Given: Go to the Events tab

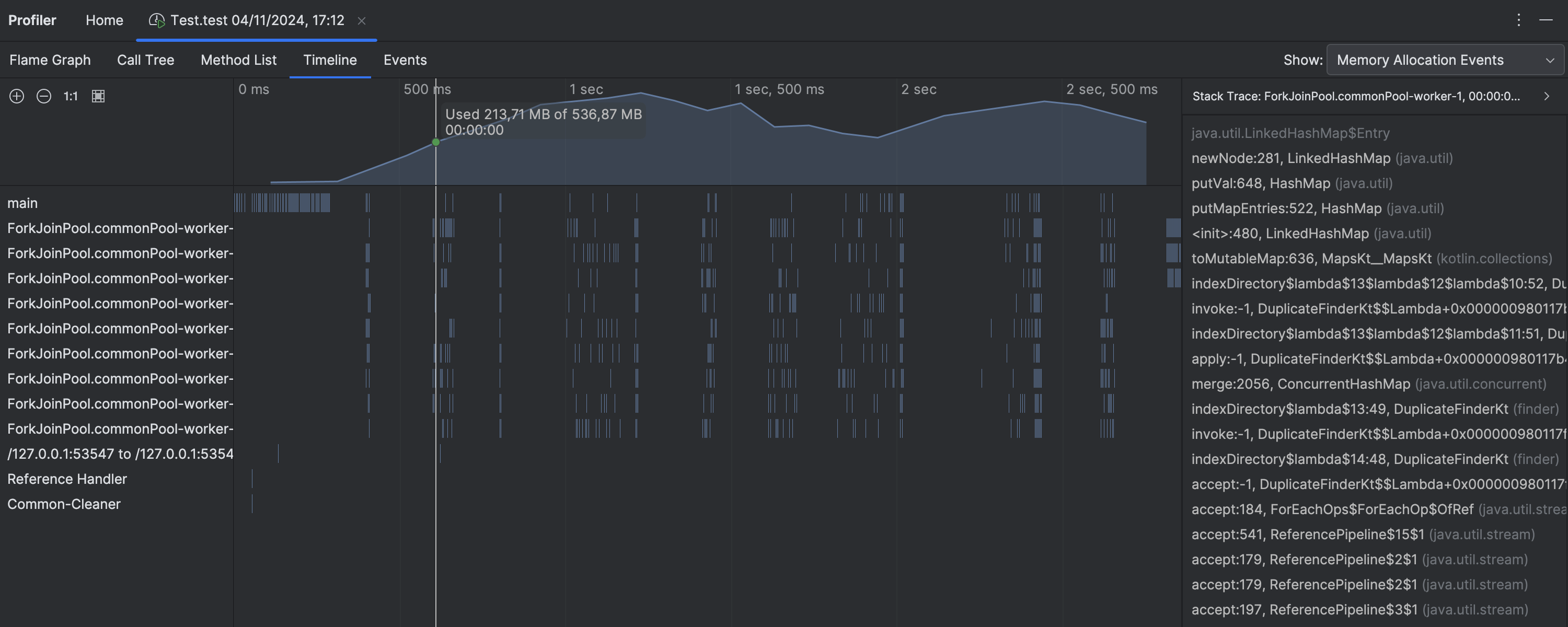Looking at the screenshot, I should (x=405, y=60).
